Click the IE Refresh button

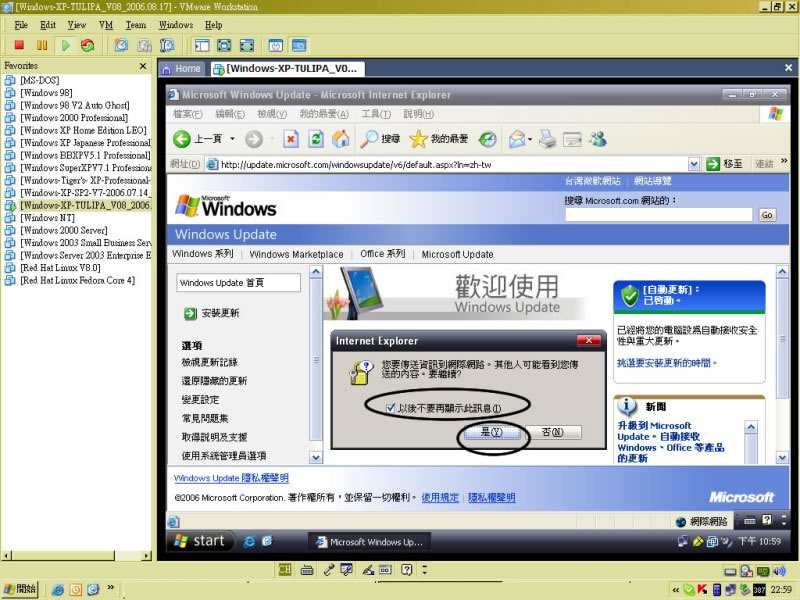point(316,139)
